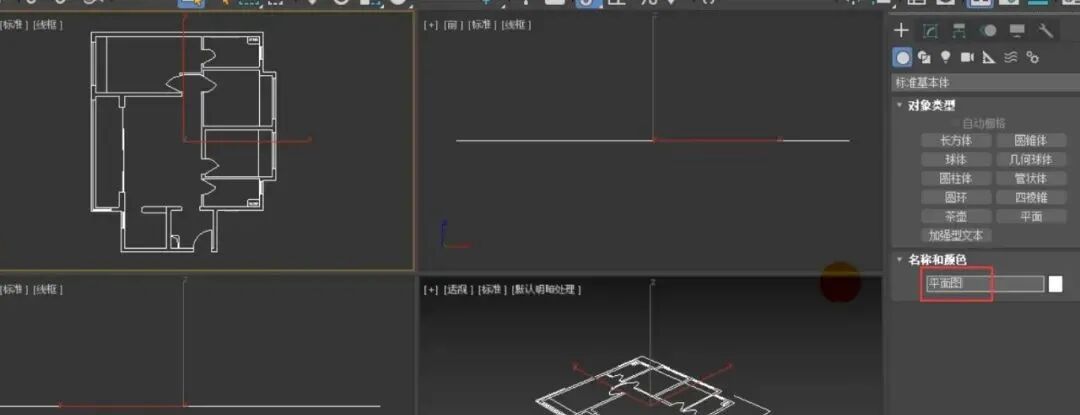Open the Utilities wrench tab
The width and height of the screenshot is (1080, 415).
point(1046,30)
